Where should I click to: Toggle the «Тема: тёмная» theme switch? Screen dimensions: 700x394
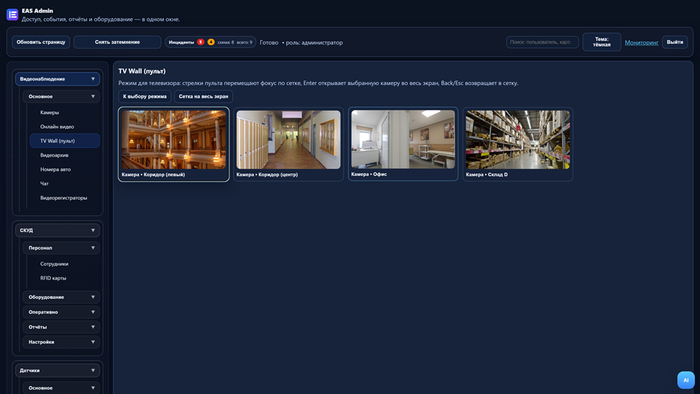click(601, 42)
